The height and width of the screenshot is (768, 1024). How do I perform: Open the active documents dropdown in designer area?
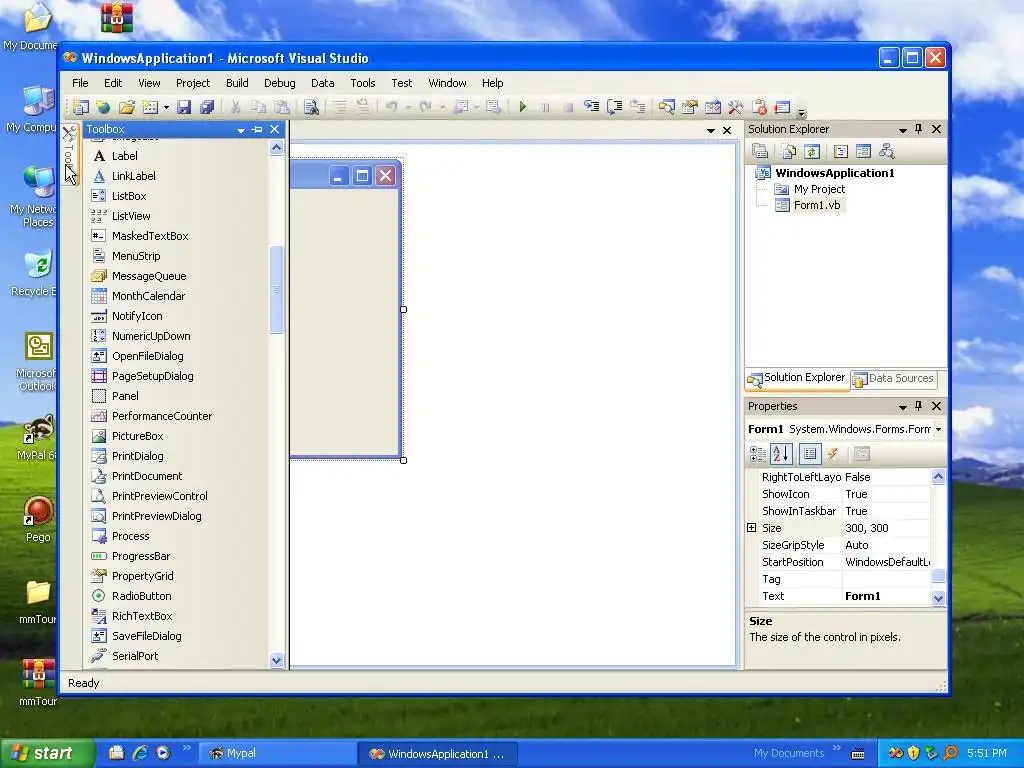coord(711,131)
